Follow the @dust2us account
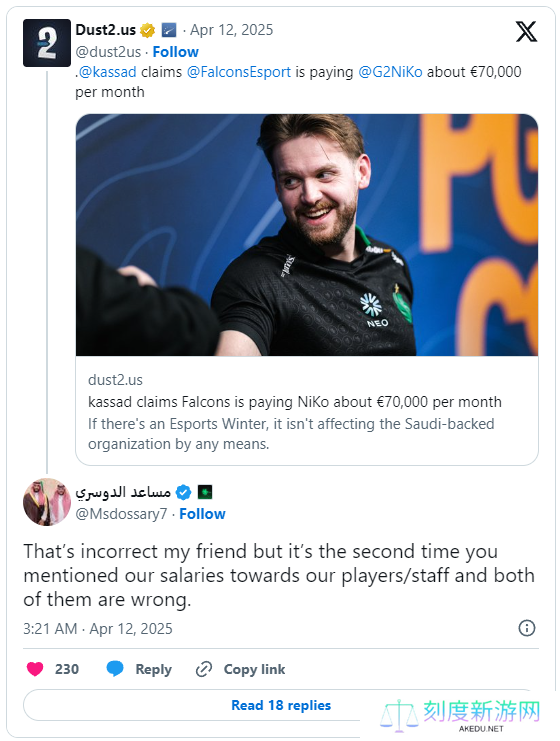The width and height of the screenshot is (560, 741). [x=175, y=52]
